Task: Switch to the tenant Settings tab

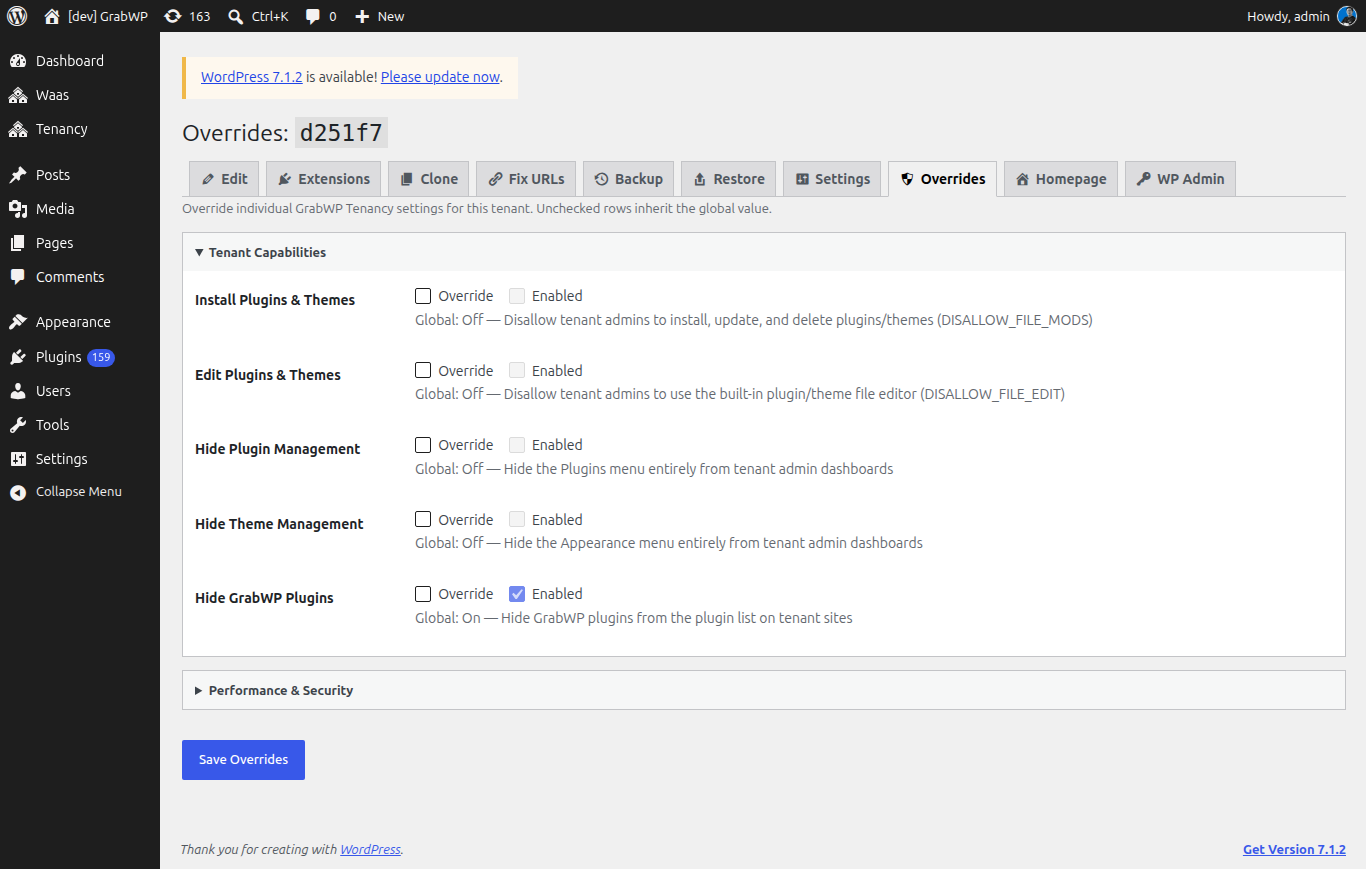Action: point(832,179)
